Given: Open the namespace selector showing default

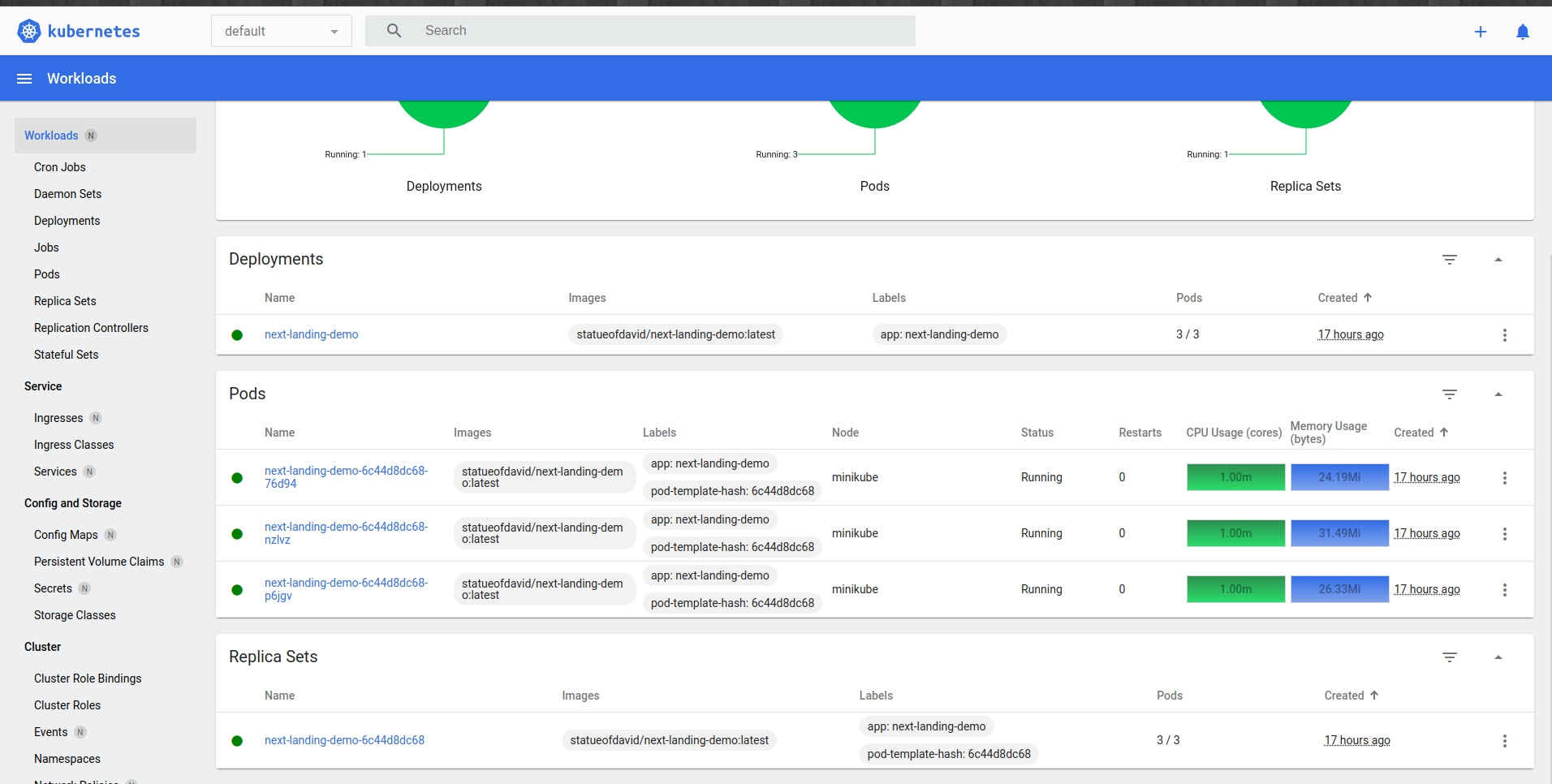Looking at the screenshot, I should tap(281, 31).
